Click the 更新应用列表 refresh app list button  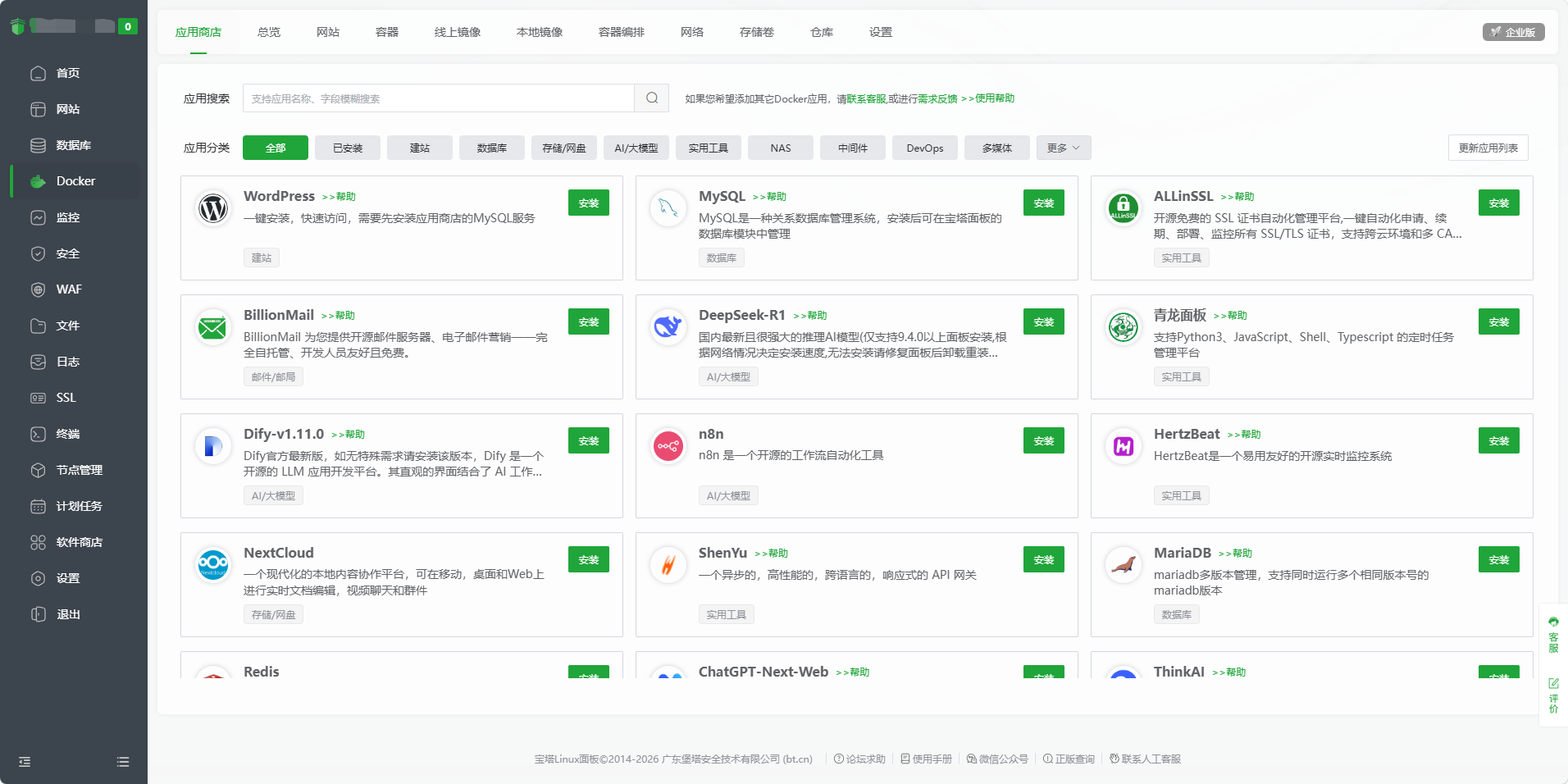coord(1488,148)
